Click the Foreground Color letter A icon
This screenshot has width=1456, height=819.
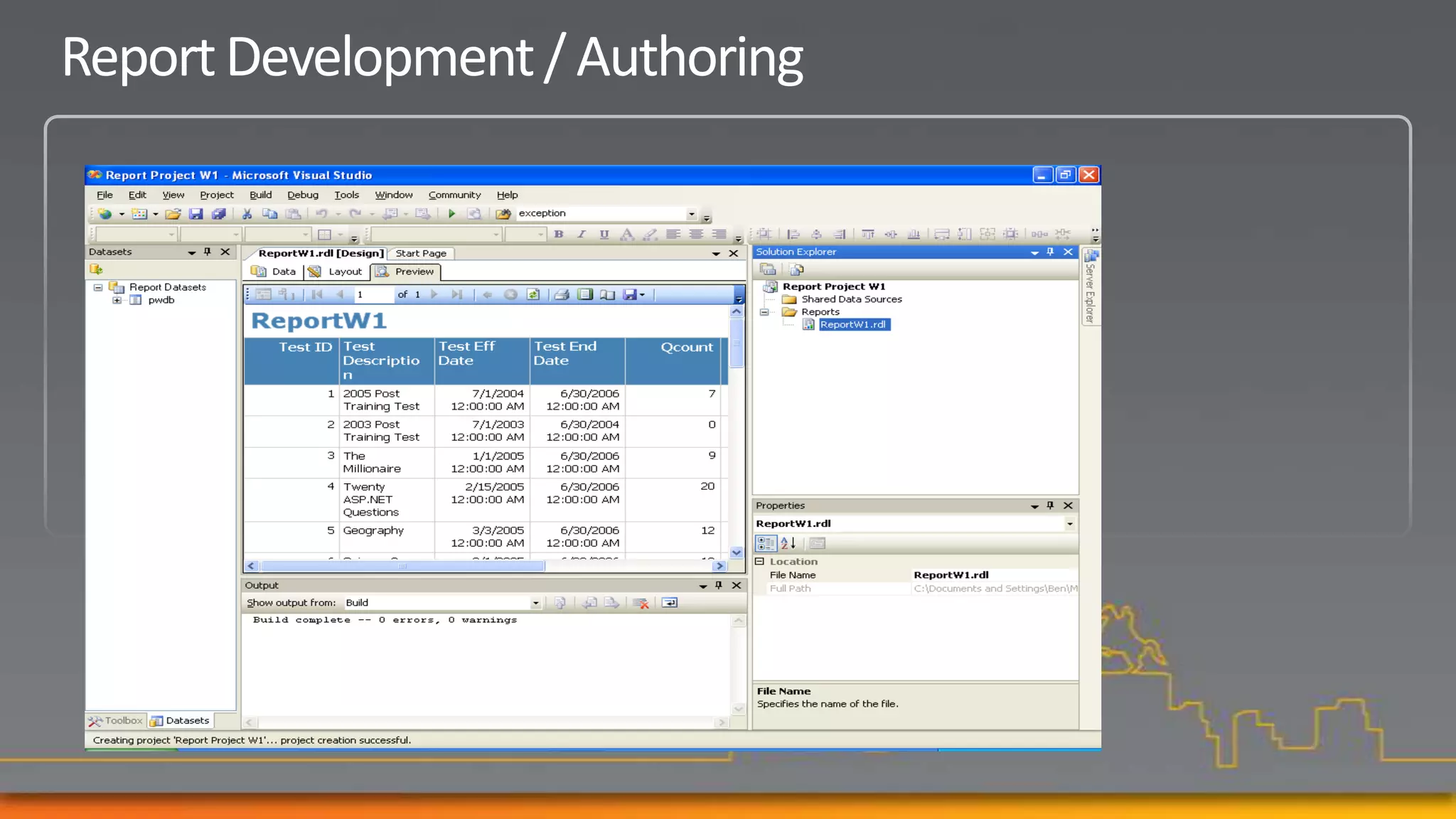626,235
